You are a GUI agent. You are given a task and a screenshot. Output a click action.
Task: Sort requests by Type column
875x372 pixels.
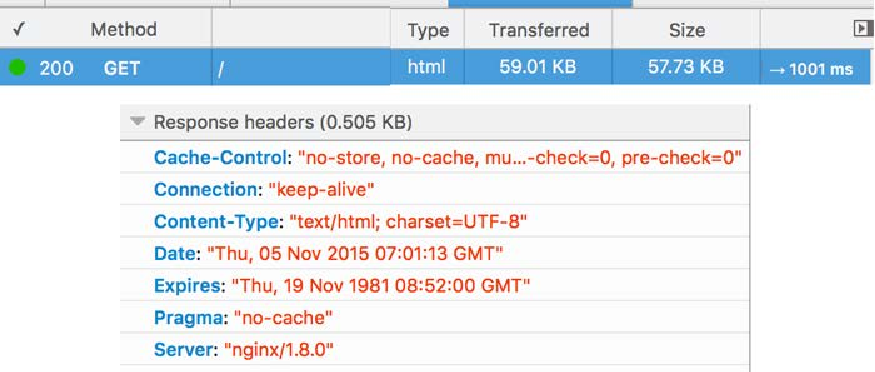tap(428, 30)
